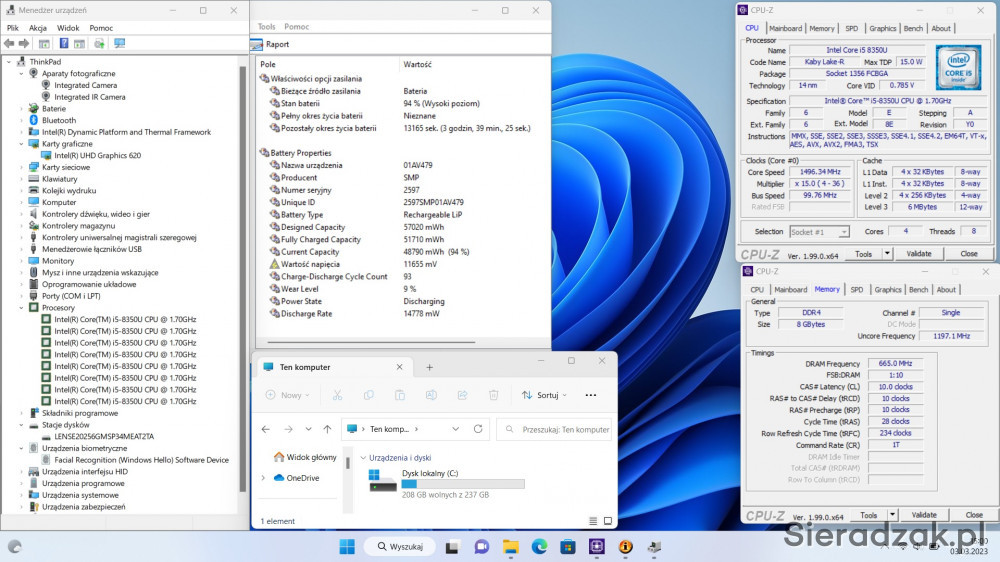Select Intel(R) UHD Graphics 620 device
This screenshot has height=562, width=1000.
click(97, 156)
